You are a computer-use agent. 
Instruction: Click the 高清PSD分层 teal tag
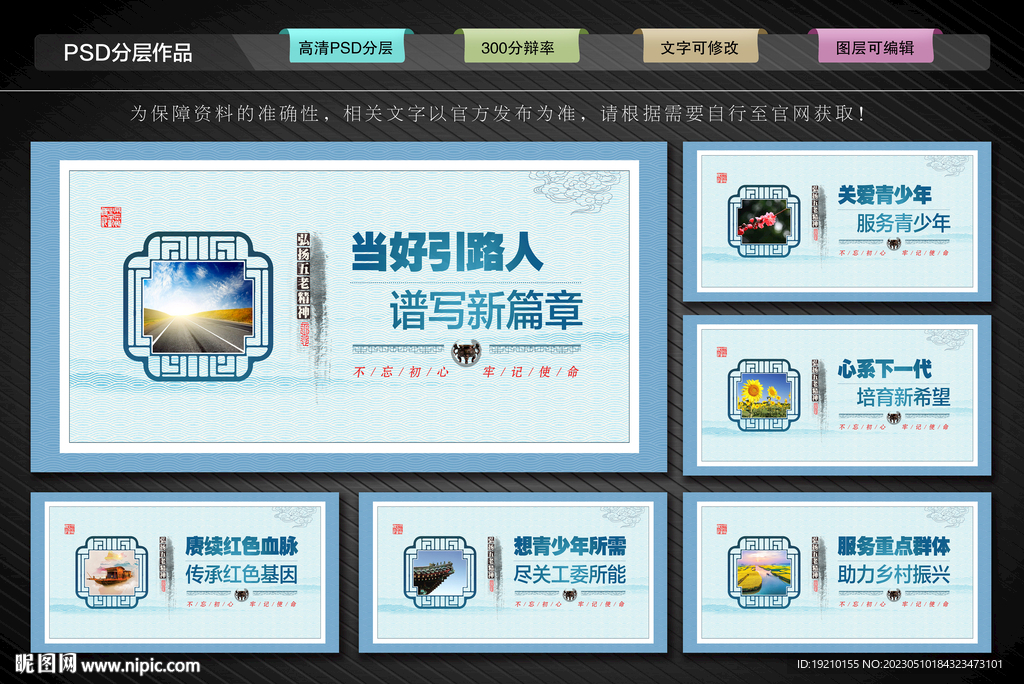[346, 48]
